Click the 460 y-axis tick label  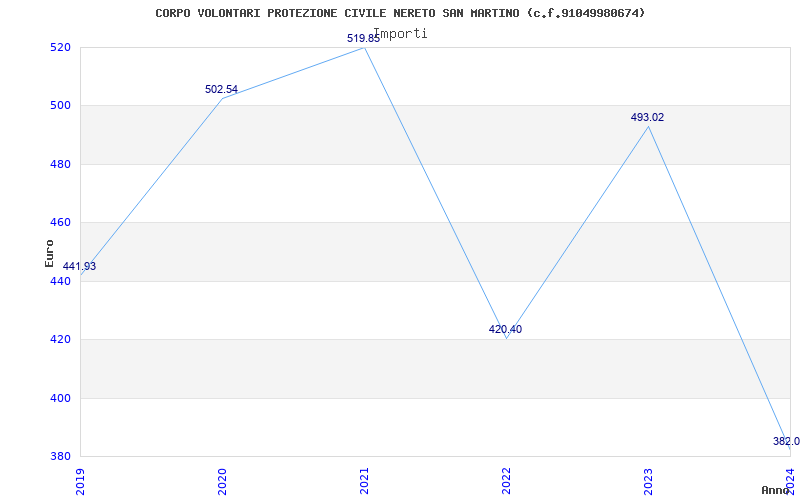[x=61, y=222]
